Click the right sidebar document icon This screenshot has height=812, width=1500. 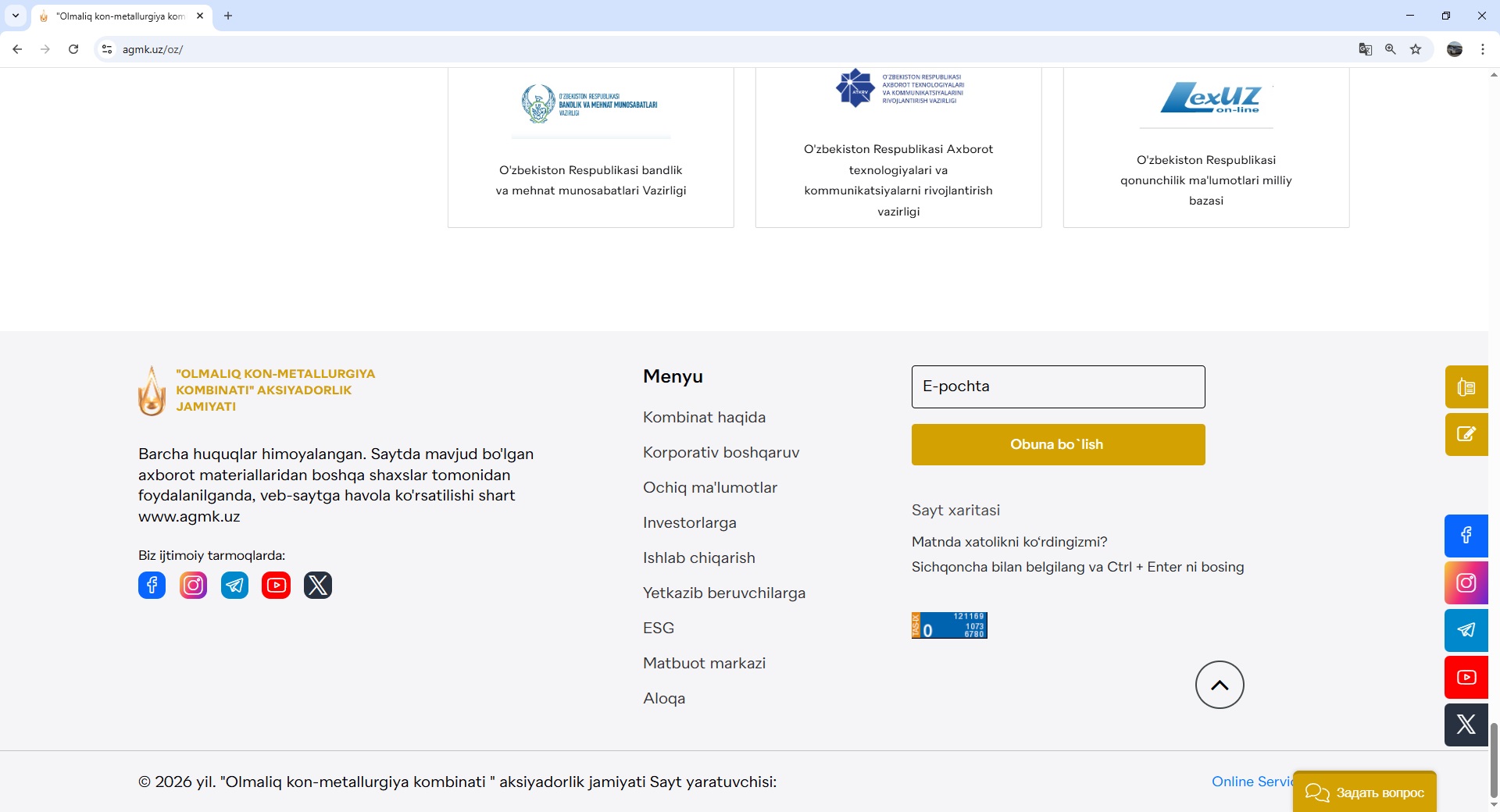point(1466,387)
